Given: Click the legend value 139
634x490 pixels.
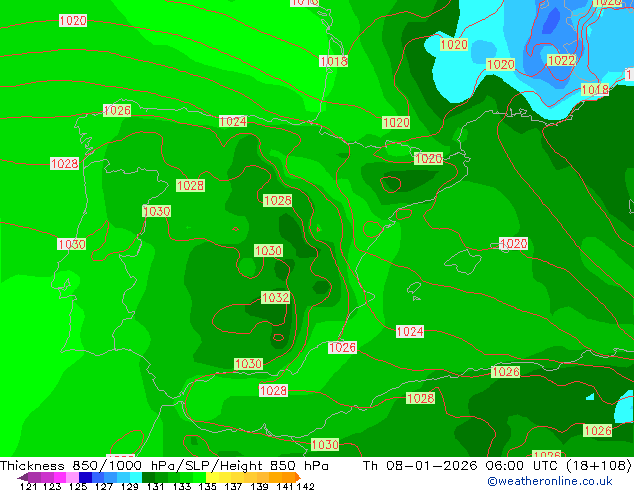Looking at the screenshot, I should click(x=259, y=486).
